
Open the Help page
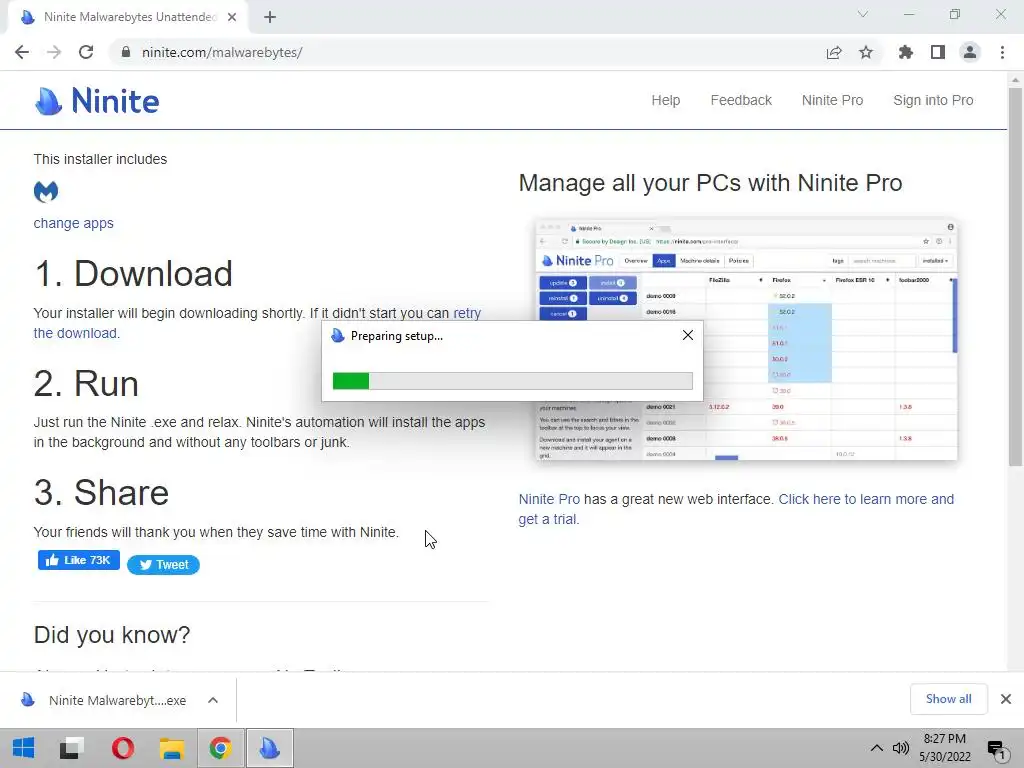(x=665, y=100)
